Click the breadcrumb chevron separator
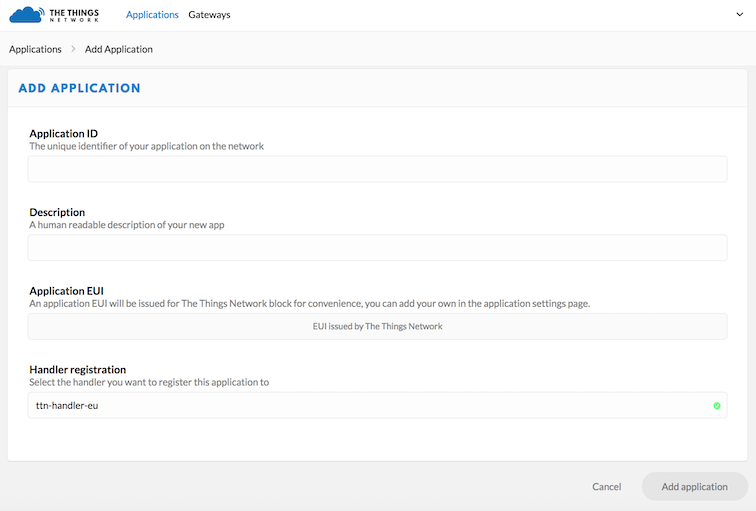 (x=73, y=49)
